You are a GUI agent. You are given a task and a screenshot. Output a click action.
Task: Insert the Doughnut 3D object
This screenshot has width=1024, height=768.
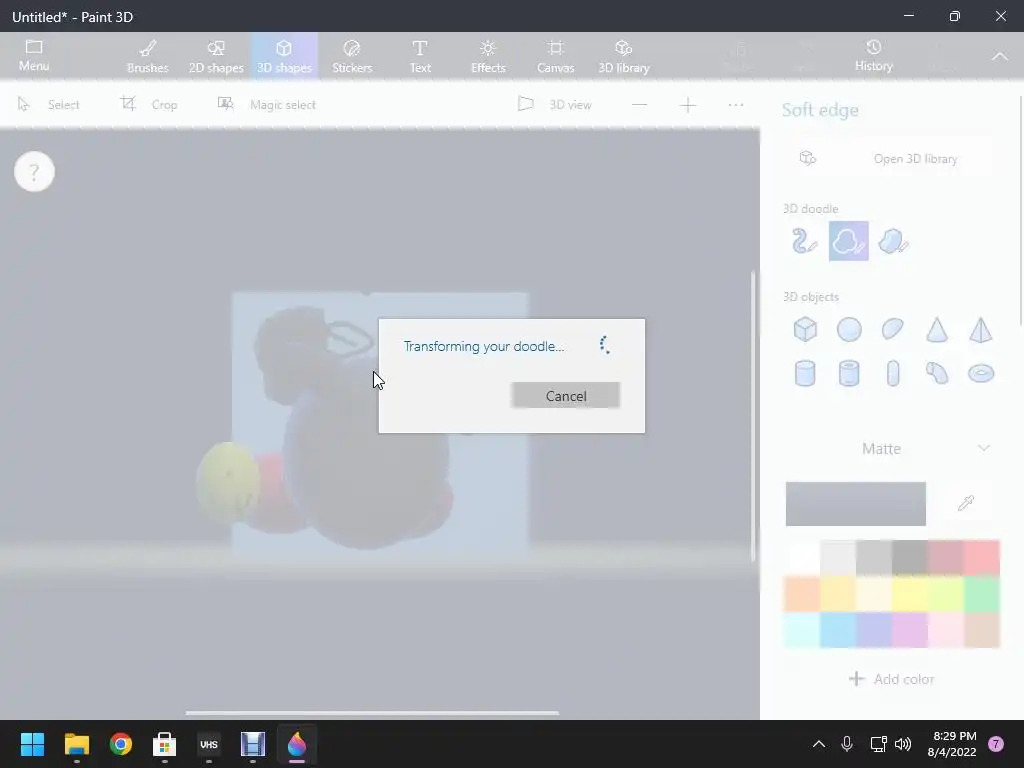pos(981,374)
